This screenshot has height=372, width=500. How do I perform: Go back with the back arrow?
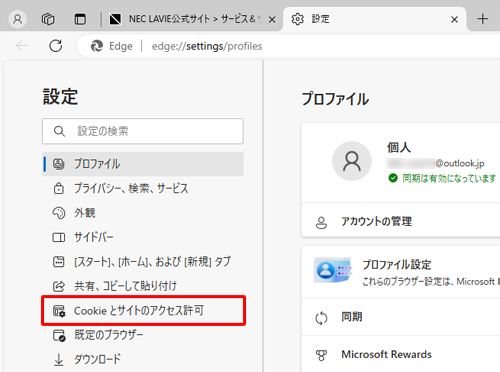[x=22, y=46]
